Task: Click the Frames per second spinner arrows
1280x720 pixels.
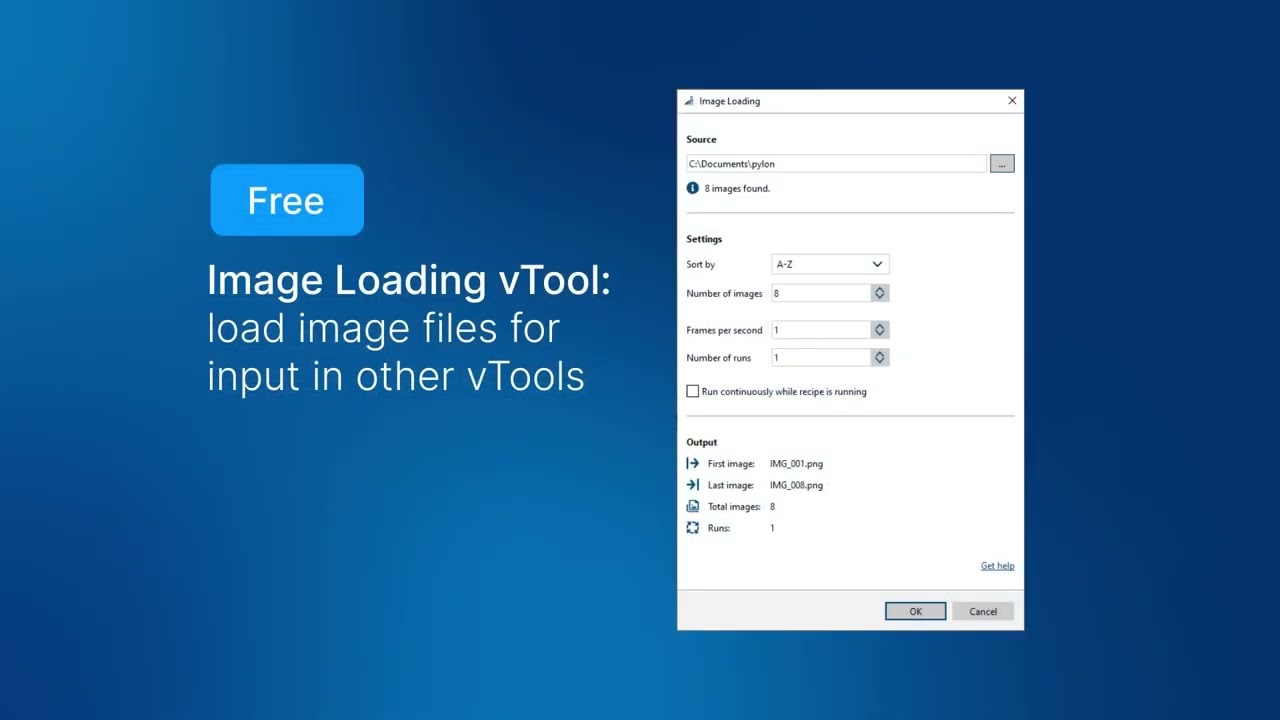Action: pos(880,330)
